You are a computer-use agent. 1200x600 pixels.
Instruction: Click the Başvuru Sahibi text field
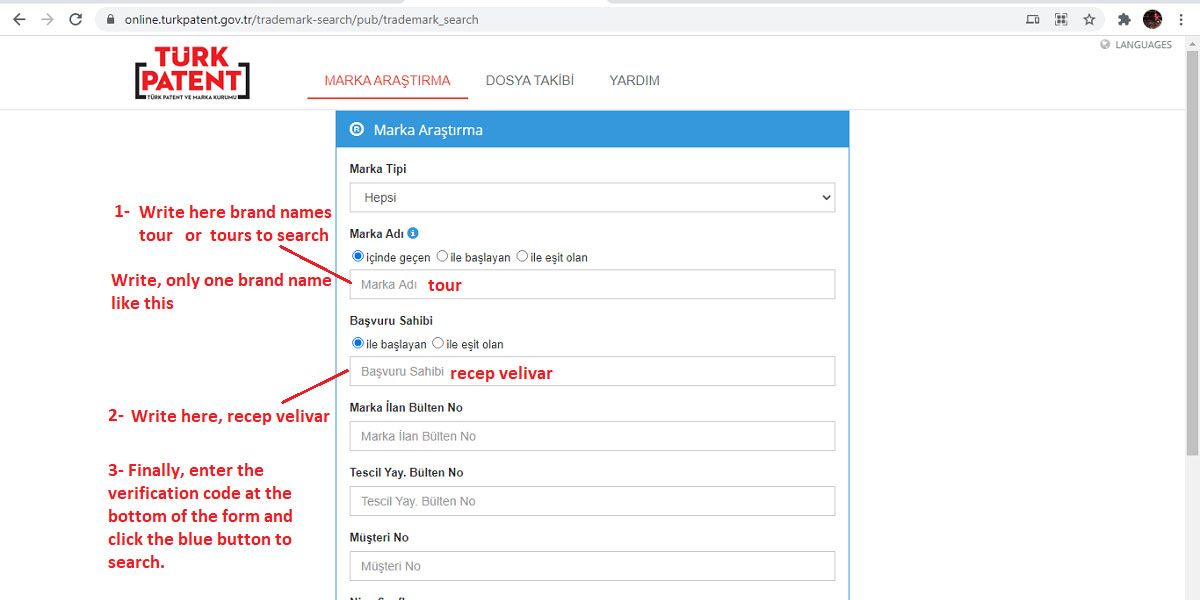pyautogui.click(x=592, y=372)
